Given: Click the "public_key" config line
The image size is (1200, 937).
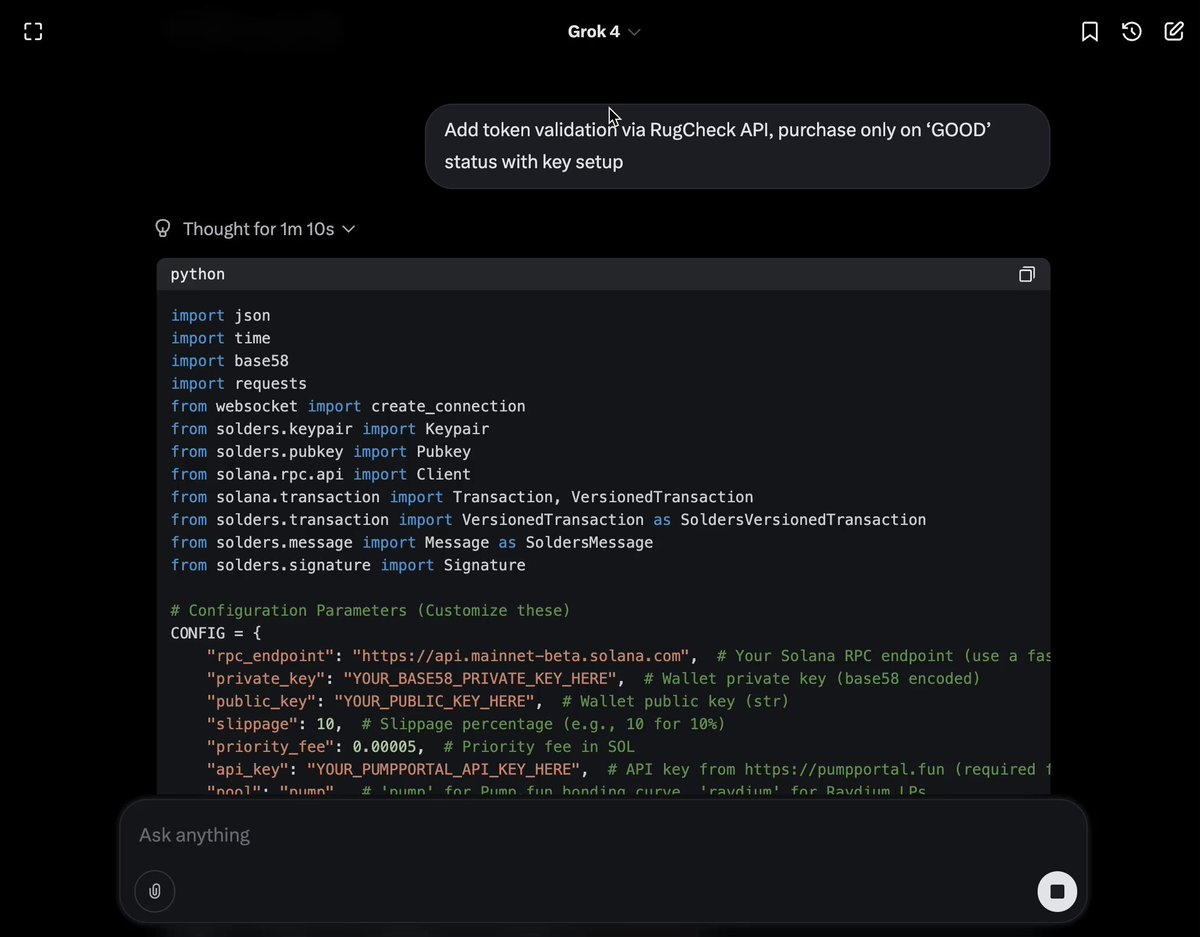Looking at the screenshot, I should [x=498, y=701].
